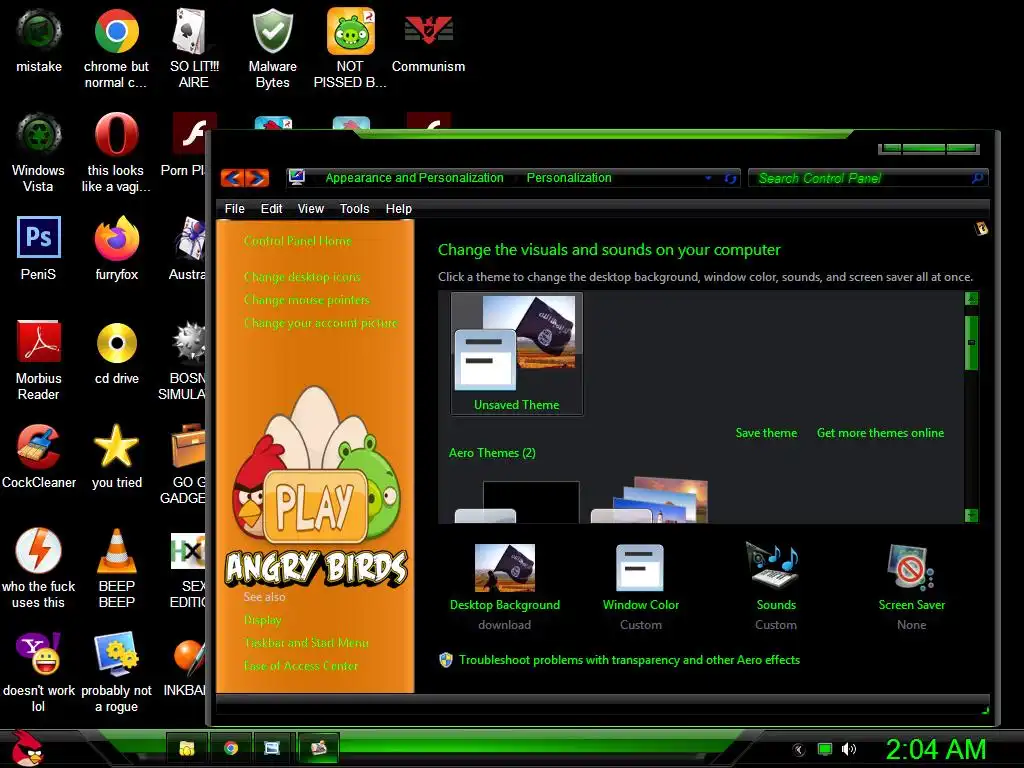Open the File menu
The height and width of the screenshot is (768, 1024).
point(234,209)
